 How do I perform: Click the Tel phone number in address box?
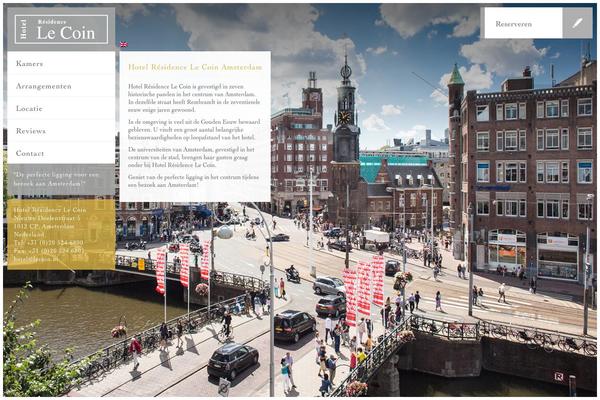pyautogui.click(x=48, y=242)
